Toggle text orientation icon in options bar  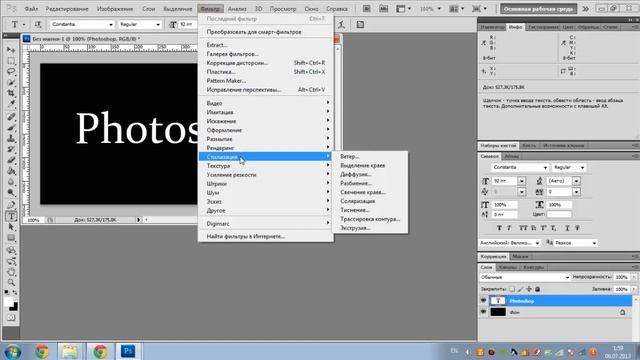pos(38,24)
